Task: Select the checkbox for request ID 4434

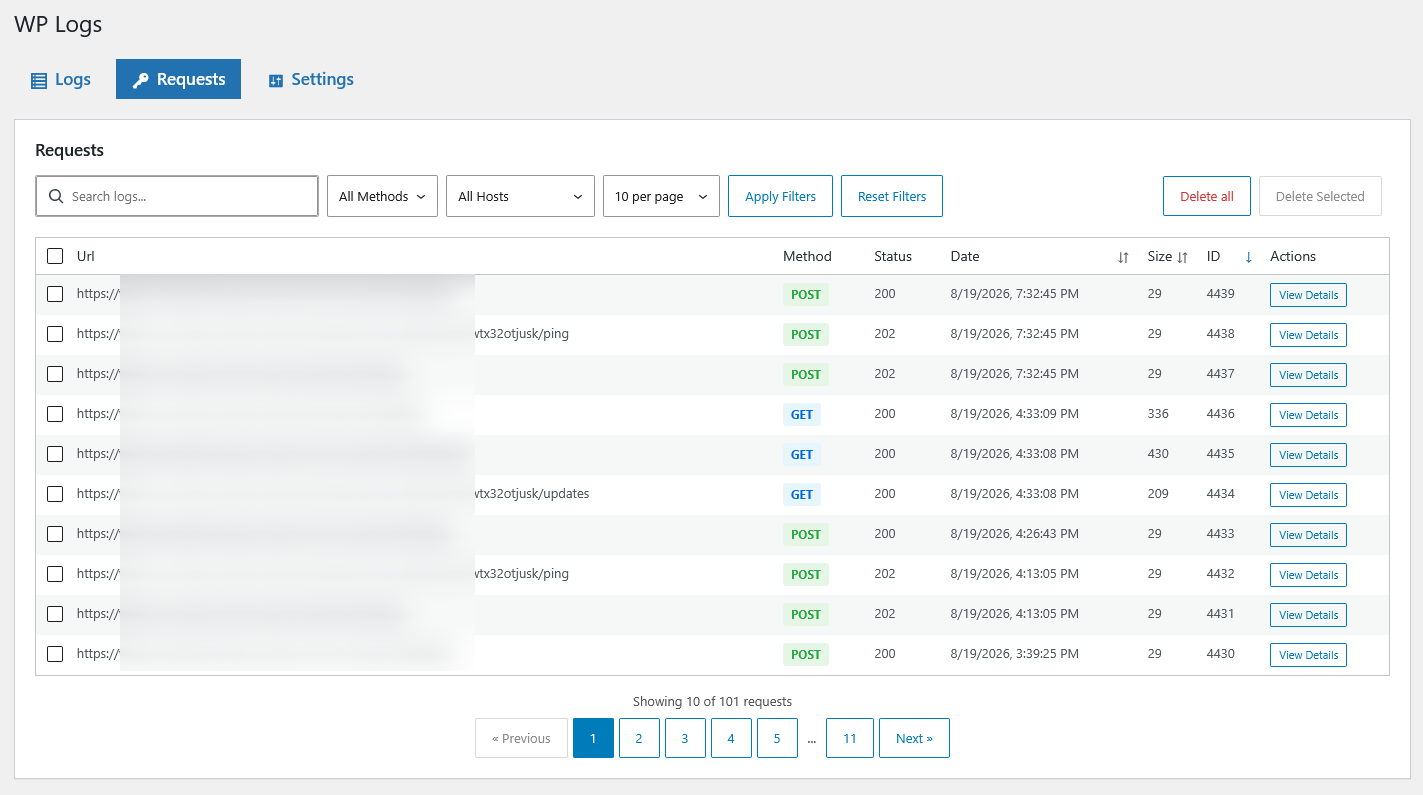Action: click(x=55, y=494)
